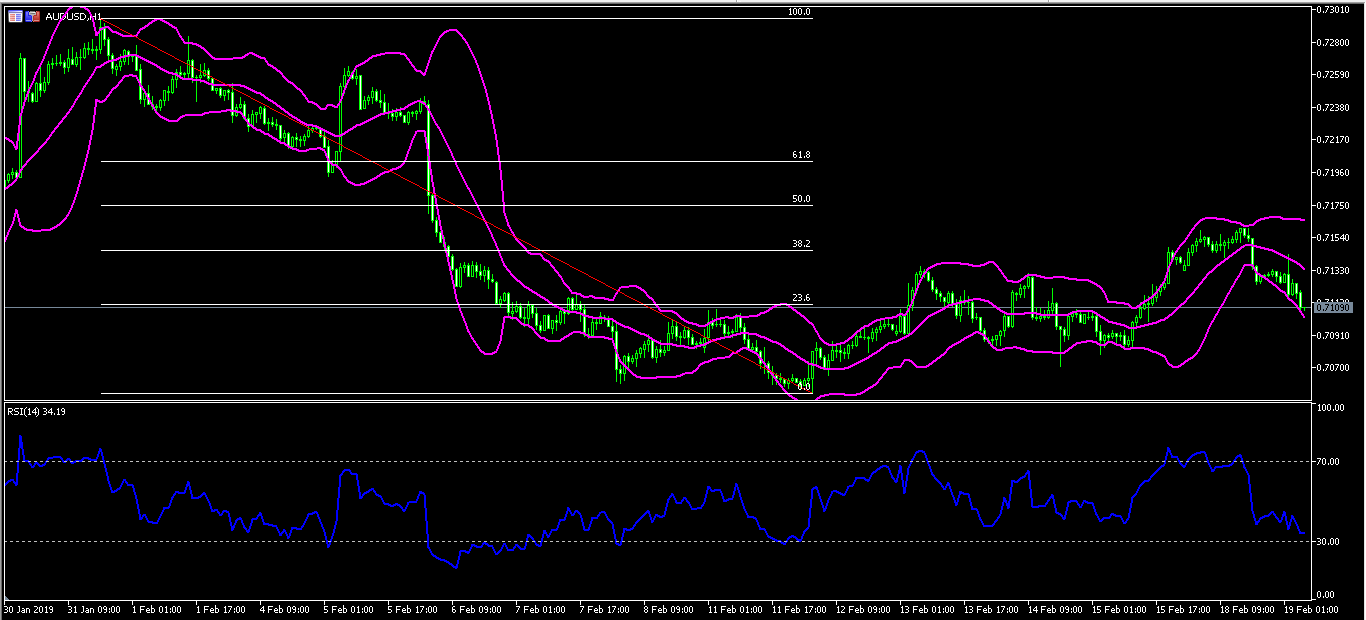1366x620 pixels.
Task: Click the Depth of Market table icon
Action: pyautogui.click(x=15, y=17)
